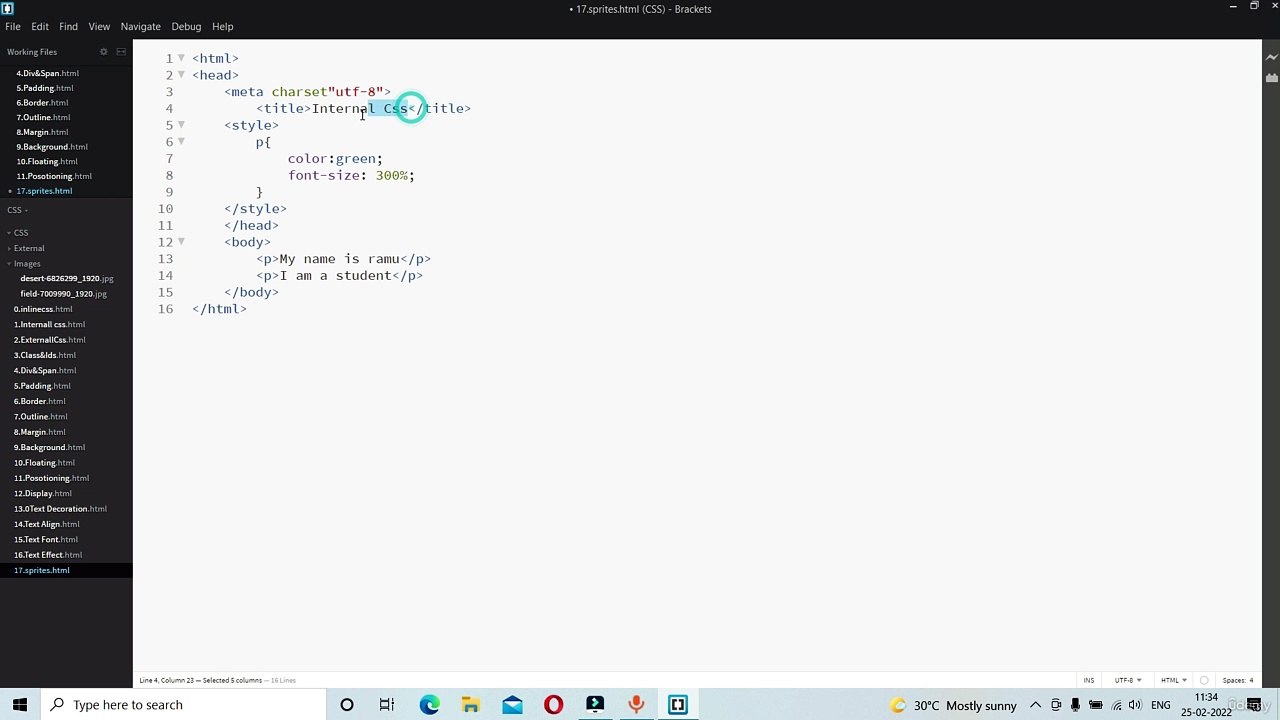Show hidden system tray icons

(x=1035, y=705)
